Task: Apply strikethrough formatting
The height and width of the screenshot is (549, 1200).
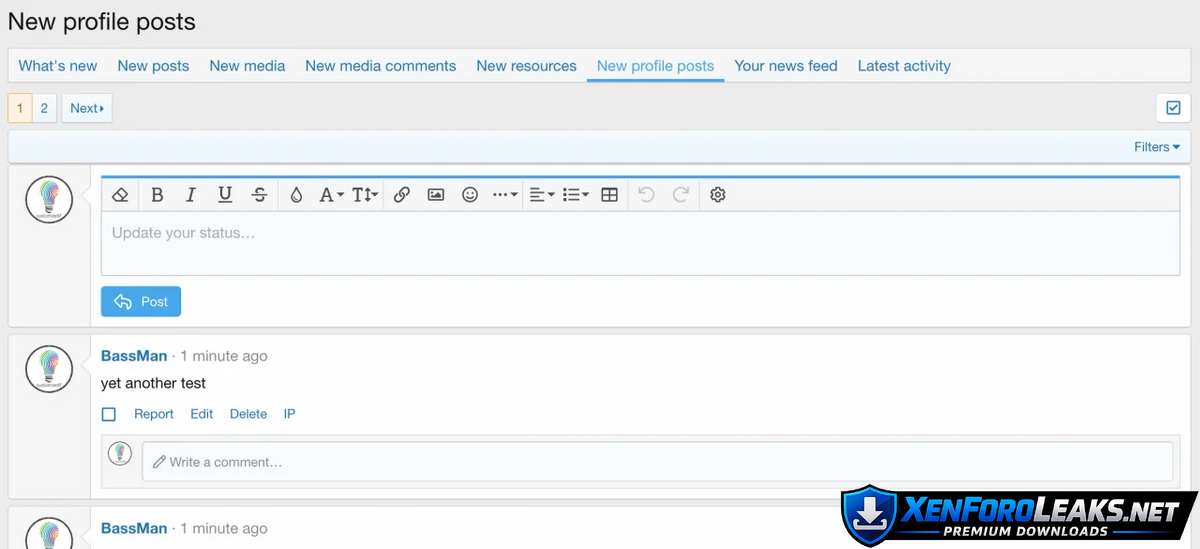Action: pos(259,195)
